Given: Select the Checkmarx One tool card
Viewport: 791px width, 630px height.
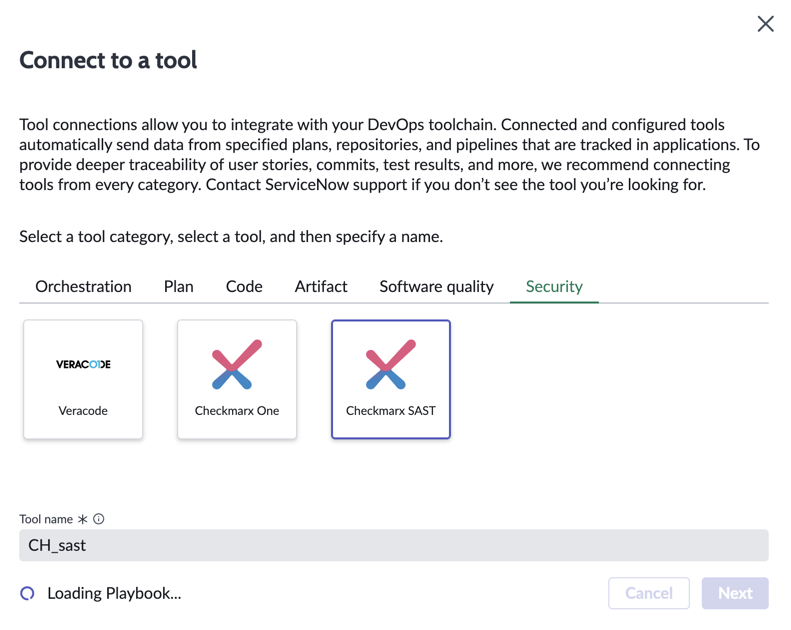Looking at the screenshot, I should pos(237,379).
